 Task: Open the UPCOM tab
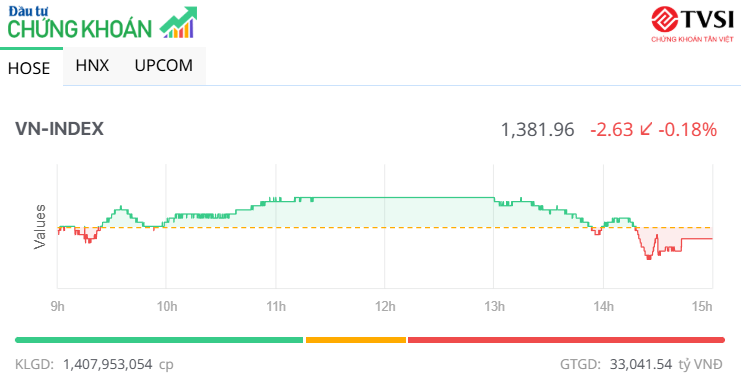(x=164, y=65)
